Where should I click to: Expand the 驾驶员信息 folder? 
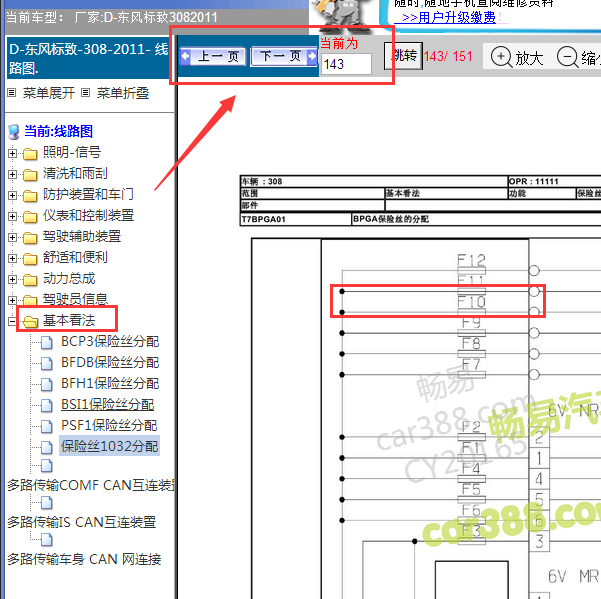point(12,300)
